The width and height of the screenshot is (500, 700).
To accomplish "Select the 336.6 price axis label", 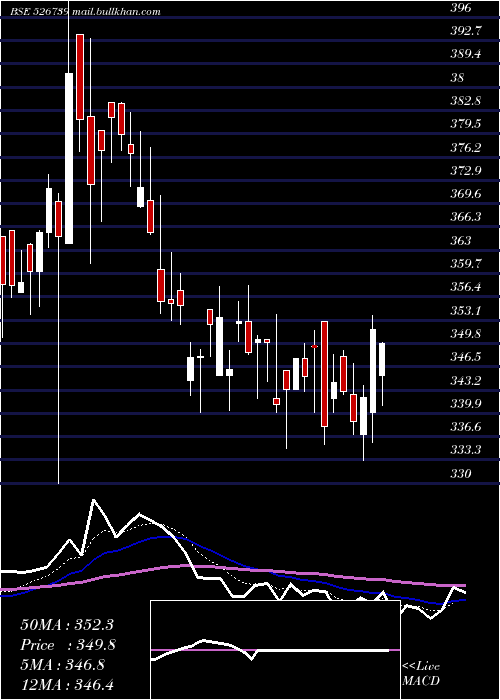I will pyautogui.click(x=466, y=427).
